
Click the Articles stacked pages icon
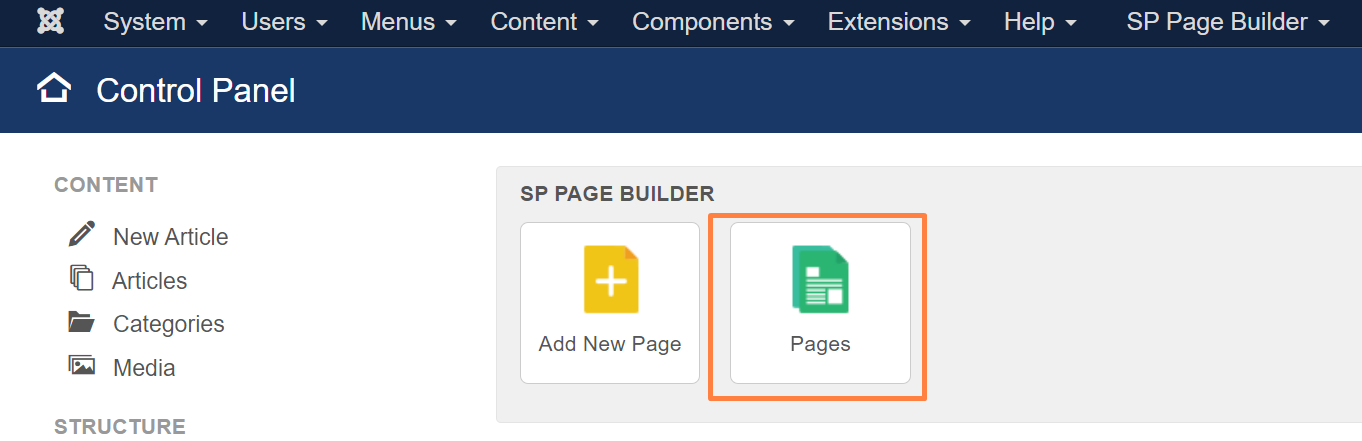(82, 278)
